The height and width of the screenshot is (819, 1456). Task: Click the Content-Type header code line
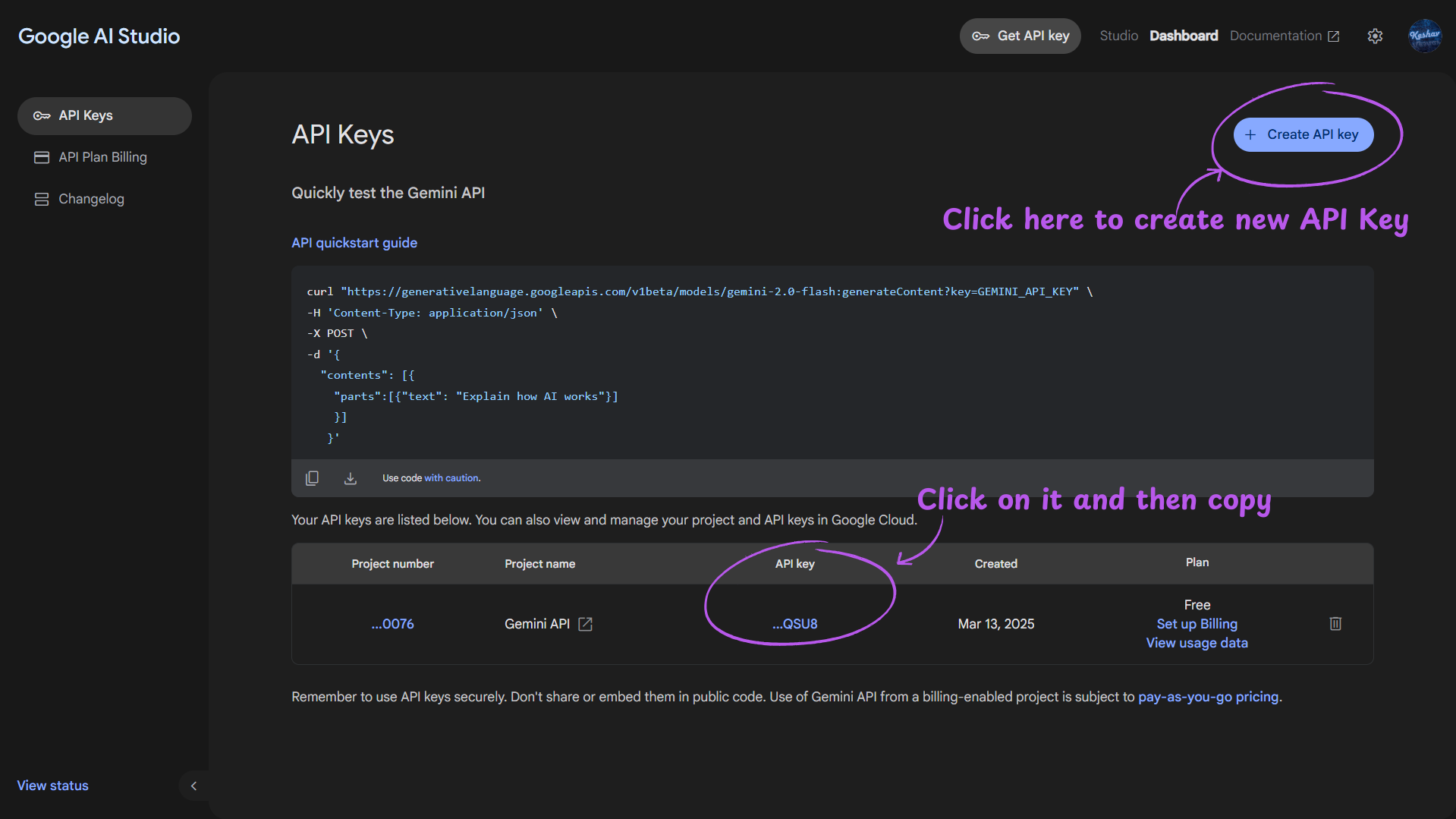tap(432, 313)
